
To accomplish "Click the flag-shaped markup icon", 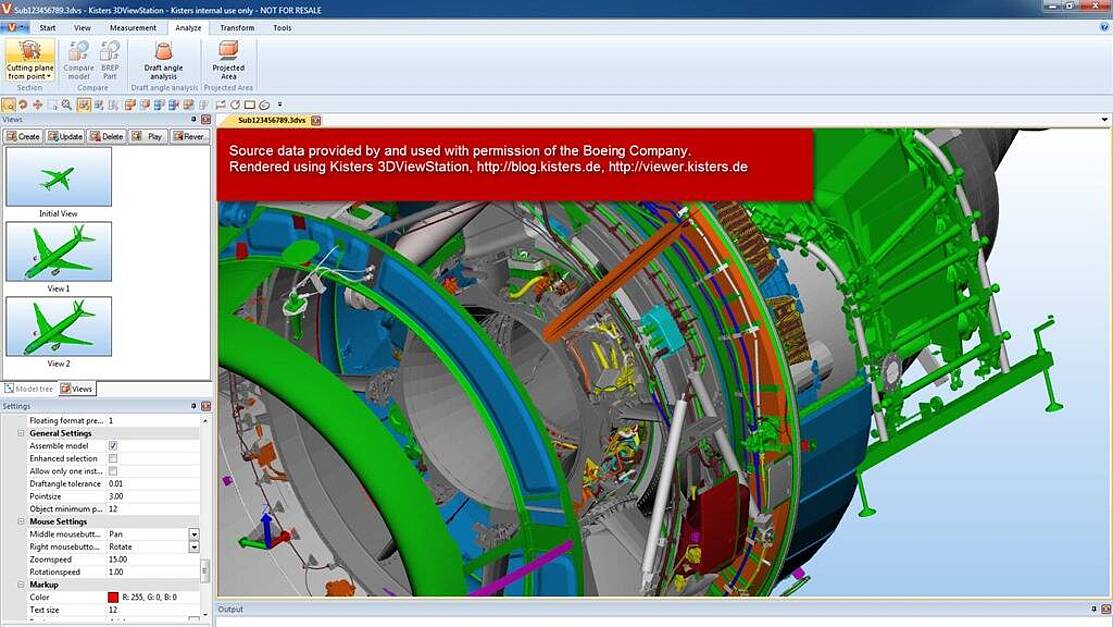I will point(221,105).
